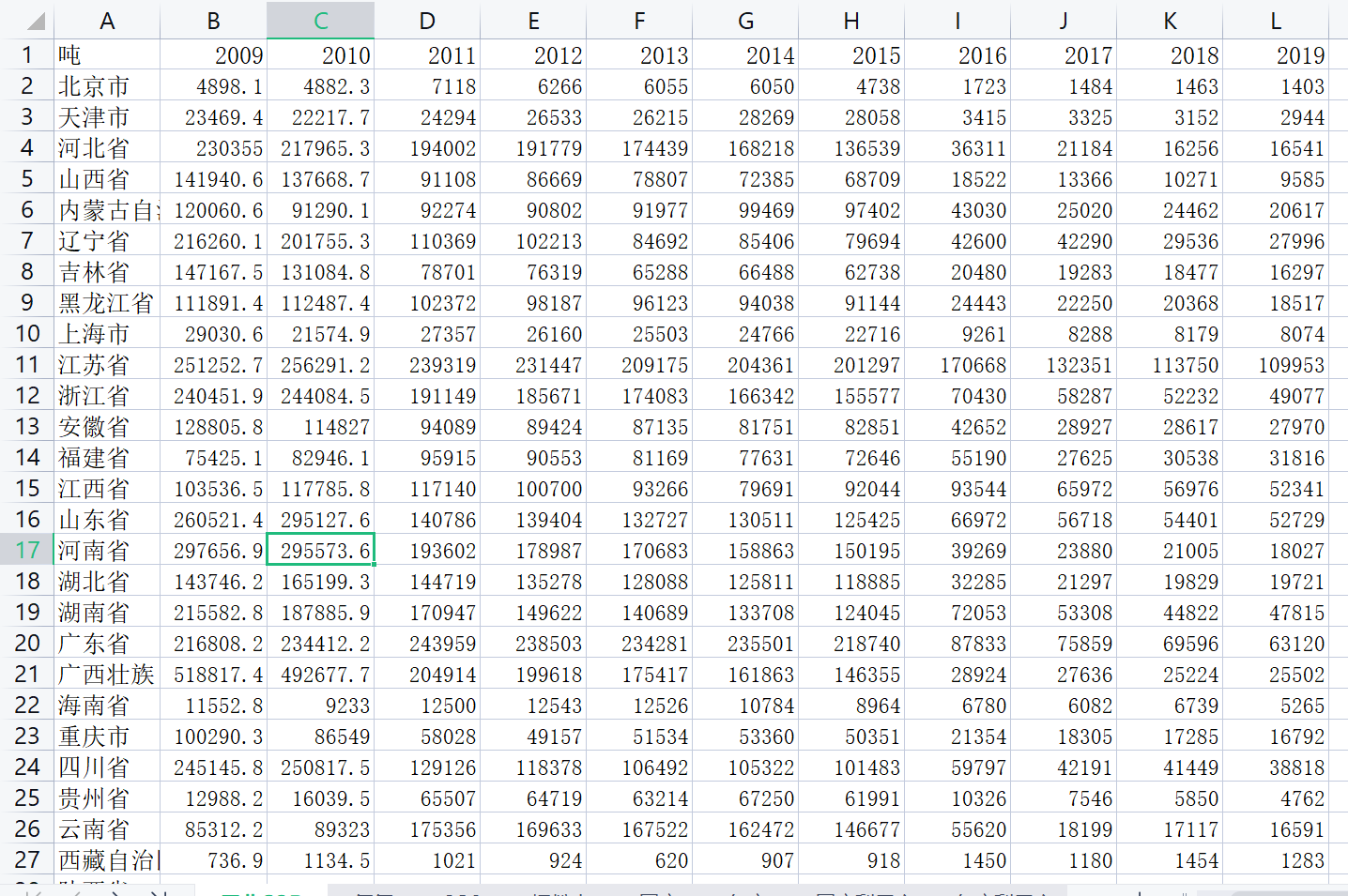This screenshot has height=896, width=1348.
Task: Select the 山西省 row label cell
Action: tap(107, 179)
